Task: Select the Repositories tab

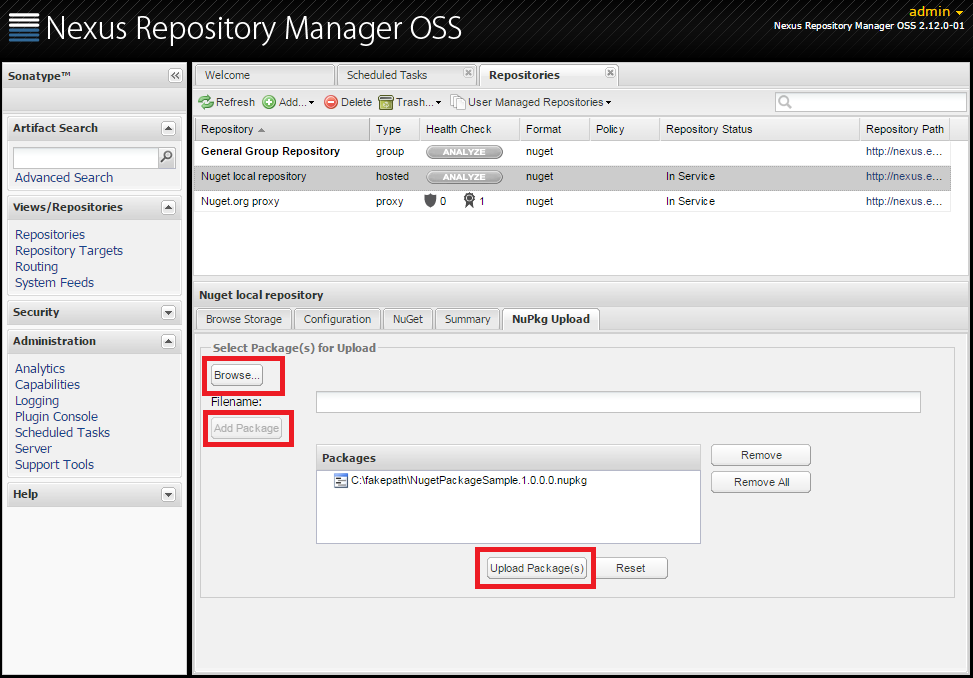Action: [x=549, y=75]
